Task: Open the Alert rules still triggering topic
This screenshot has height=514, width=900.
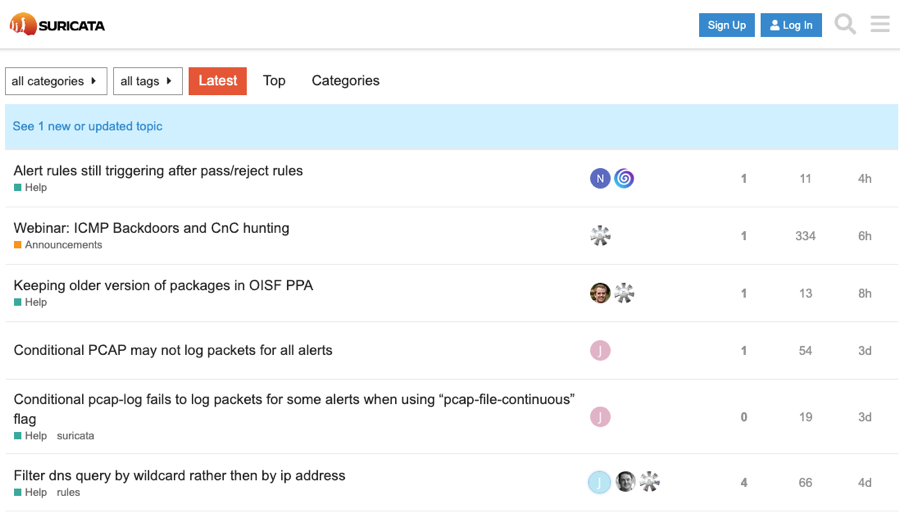Action: [158, 171]
